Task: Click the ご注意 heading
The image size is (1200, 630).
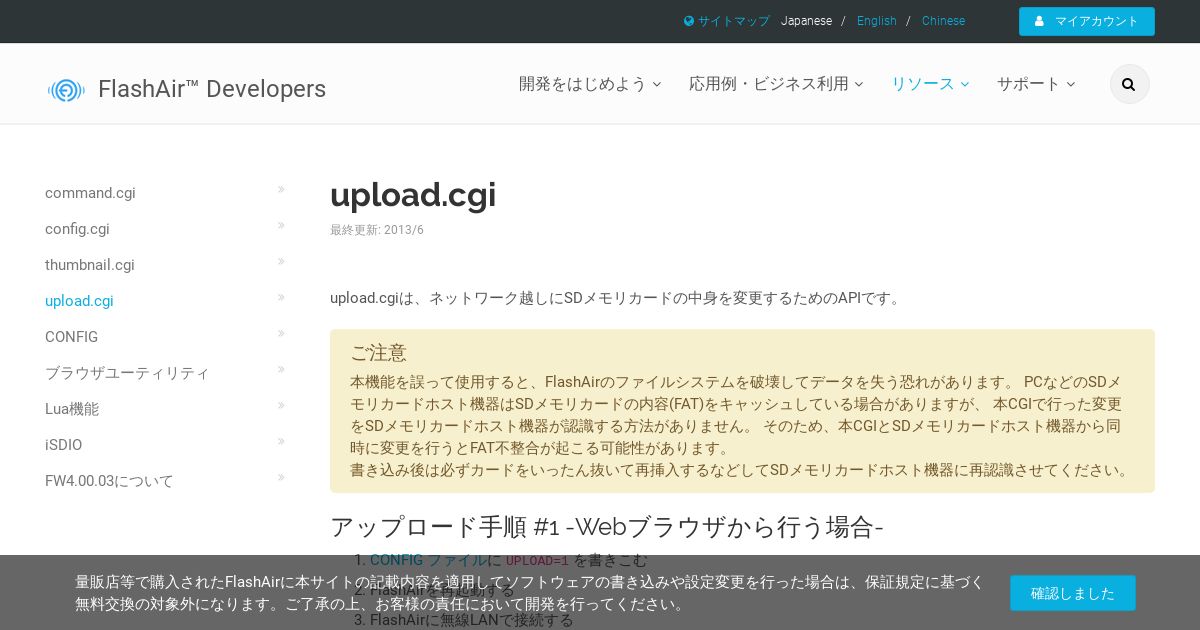Action: click(378, 353)
